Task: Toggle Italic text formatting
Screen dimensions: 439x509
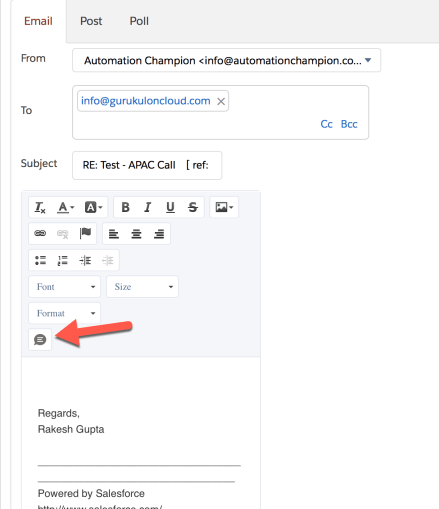Action: click(148, 207)
